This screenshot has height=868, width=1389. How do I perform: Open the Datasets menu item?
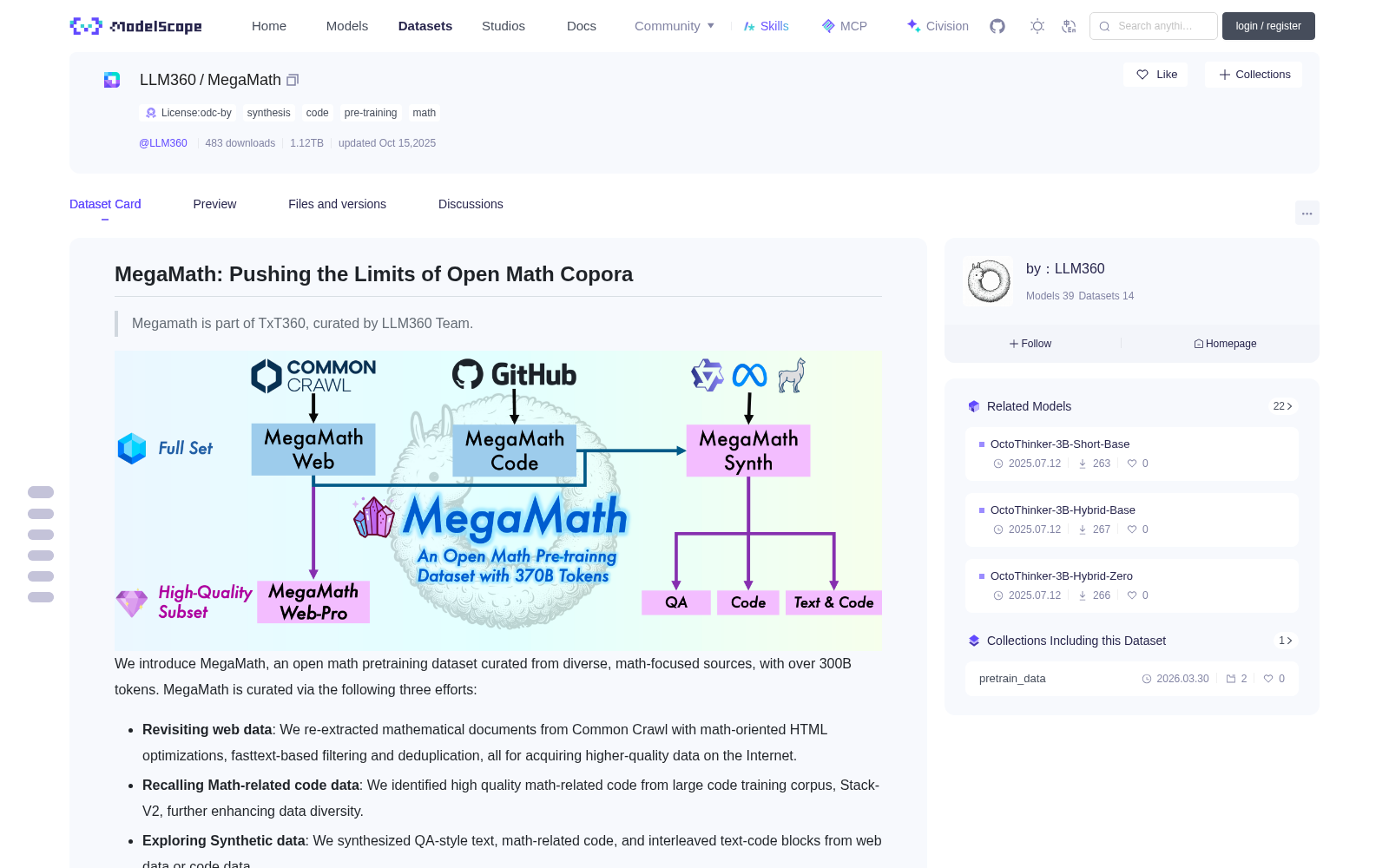[425, 26]
